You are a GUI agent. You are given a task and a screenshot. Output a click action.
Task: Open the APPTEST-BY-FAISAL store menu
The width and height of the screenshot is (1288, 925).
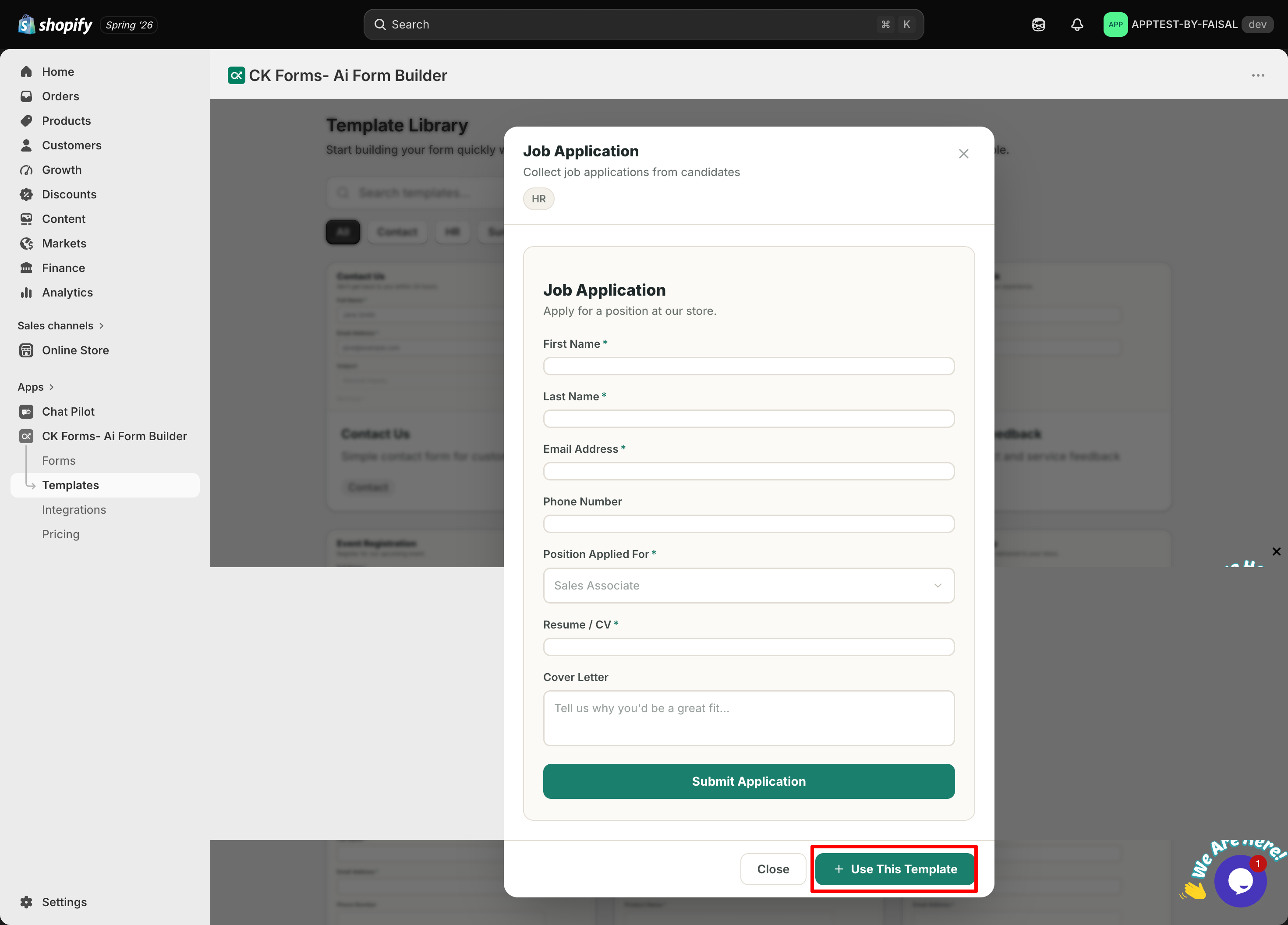pos(1188,25)
